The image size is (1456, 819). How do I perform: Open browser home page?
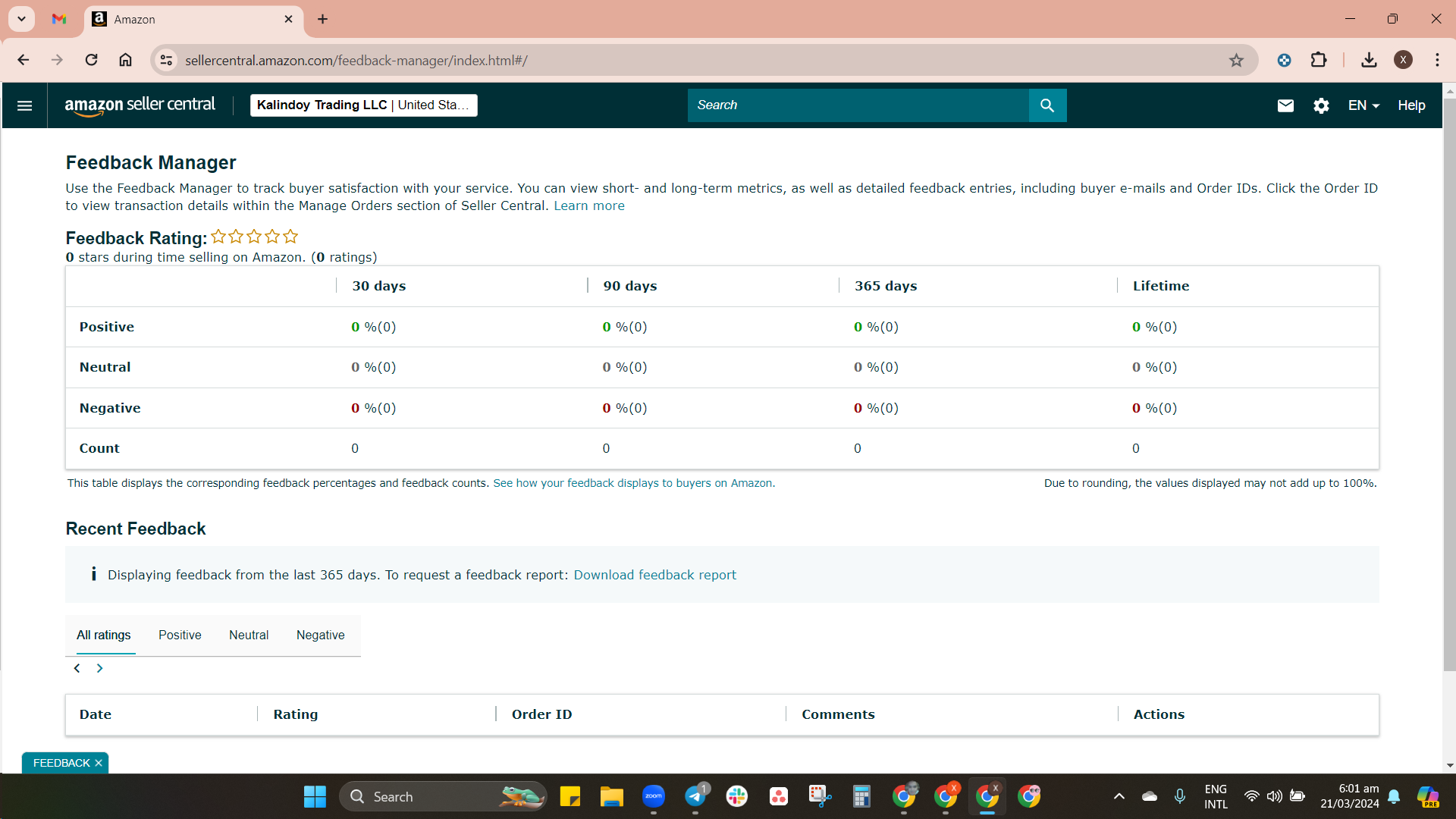tap(125, 60)
